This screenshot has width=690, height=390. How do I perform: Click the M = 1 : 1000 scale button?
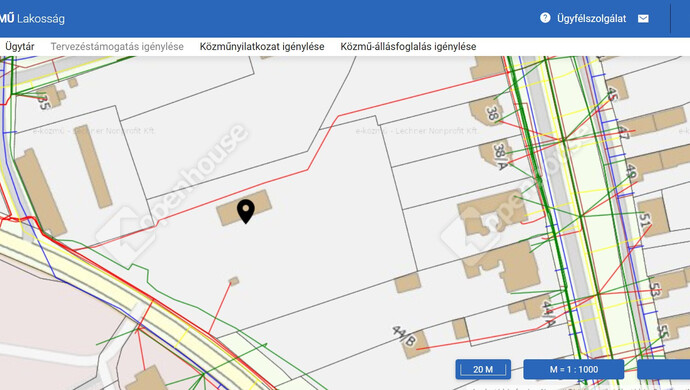(x=574, y=369)
